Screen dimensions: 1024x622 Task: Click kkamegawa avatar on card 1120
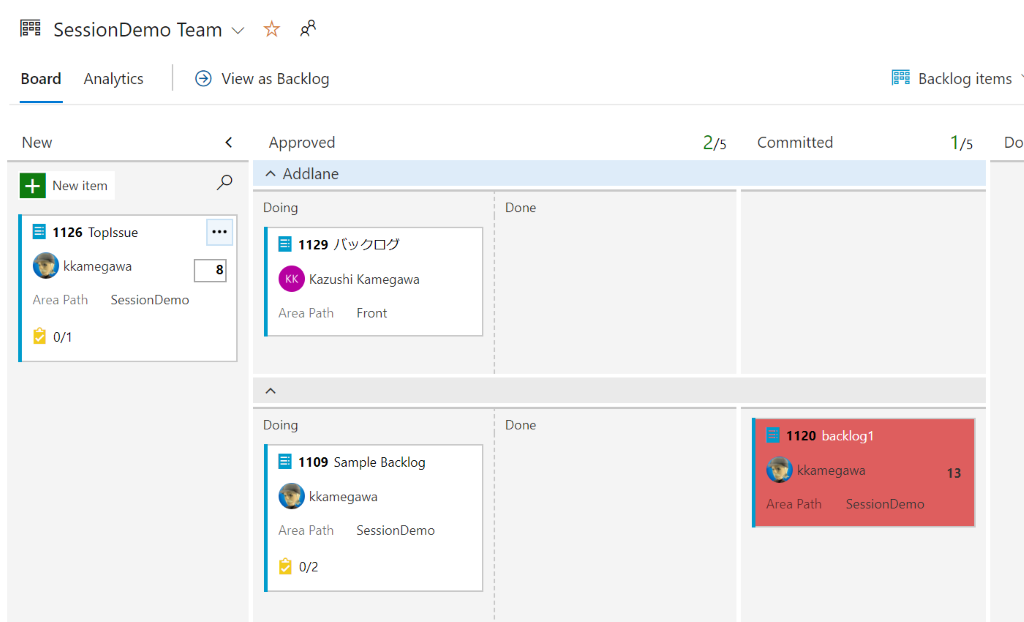779,470
